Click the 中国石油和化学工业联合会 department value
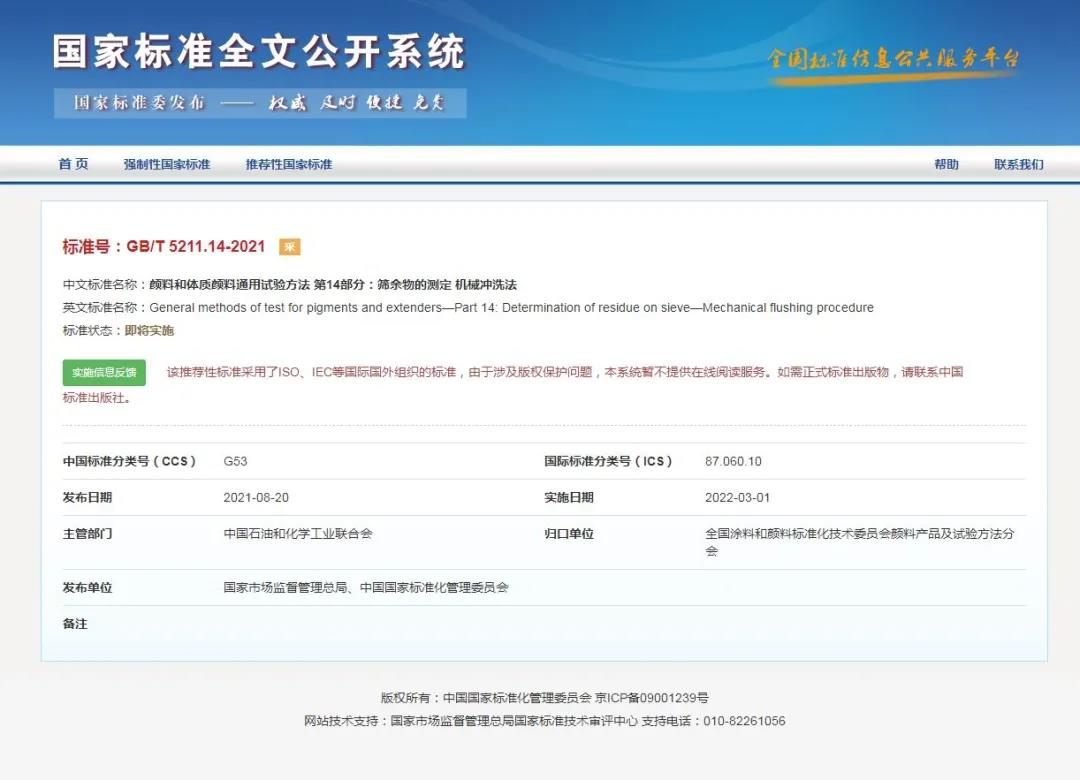This screenshot has height=780, width=1080. coord(298,534)
